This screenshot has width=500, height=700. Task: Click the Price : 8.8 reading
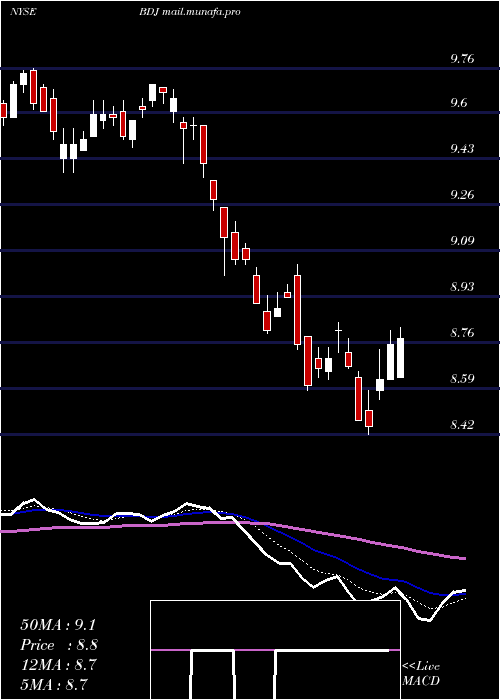(59, 645)
